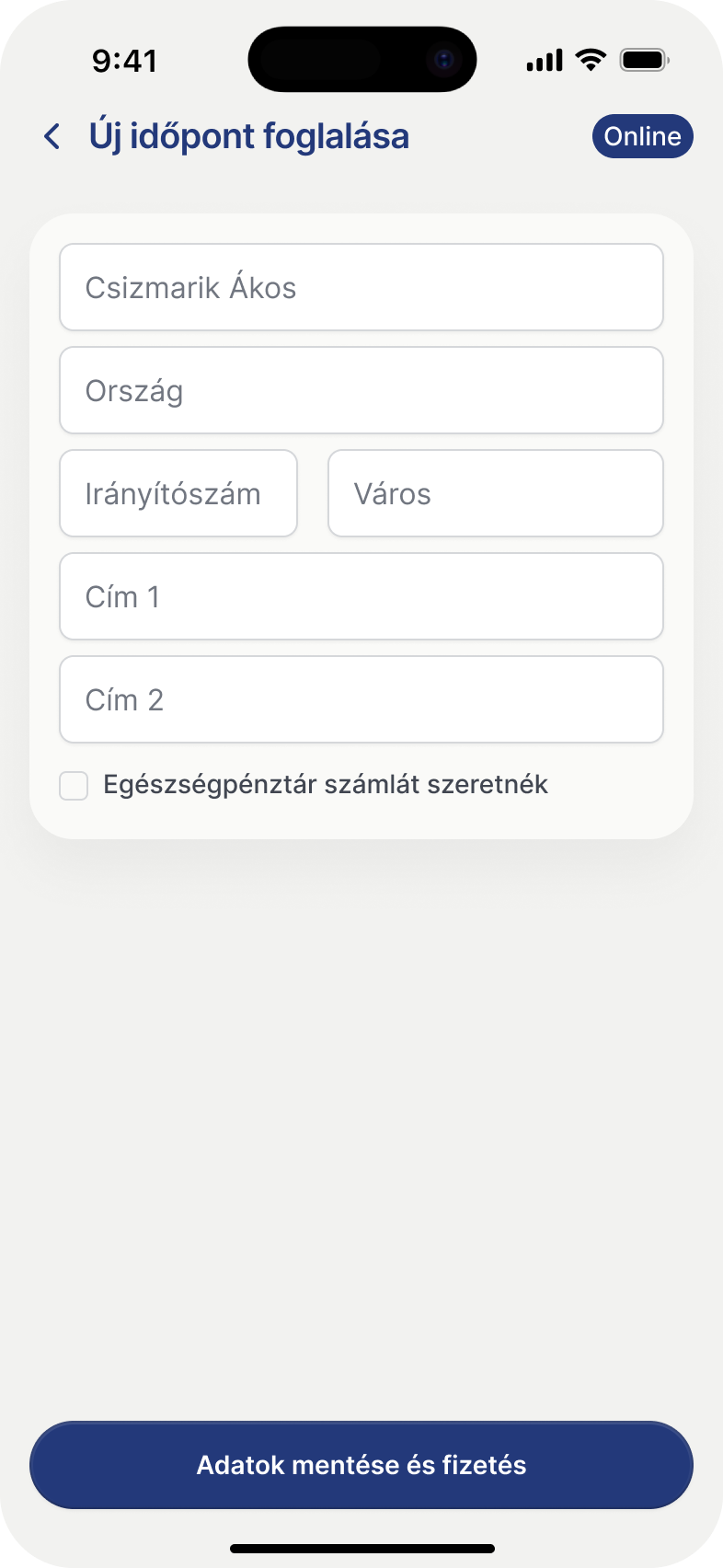Go back using the left chevron arrow
Image resolution: width=723 pixels, height=1568 pixels.
52,137
